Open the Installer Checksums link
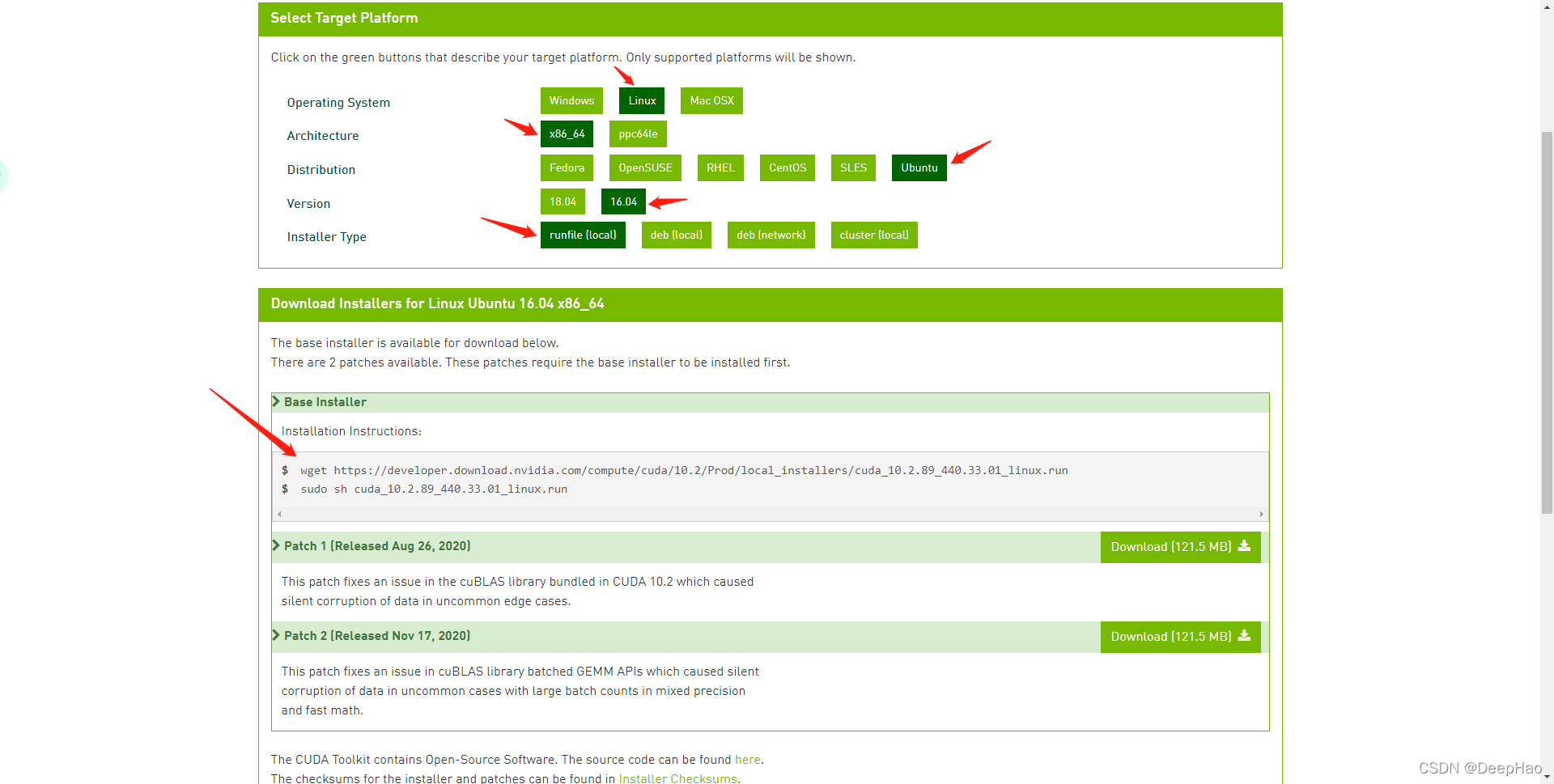Screen dimensions: 1554x784 click(x=677, y=778)
